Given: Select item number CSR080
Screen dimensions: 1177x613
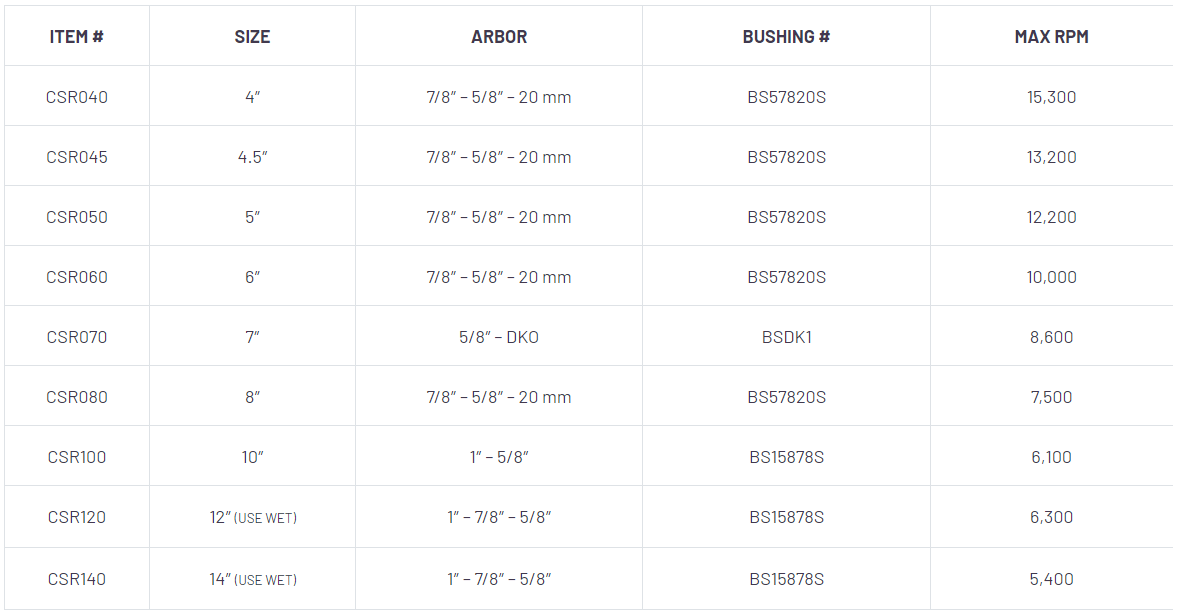Looking at the screenshot, I should [x=77, y=397].
